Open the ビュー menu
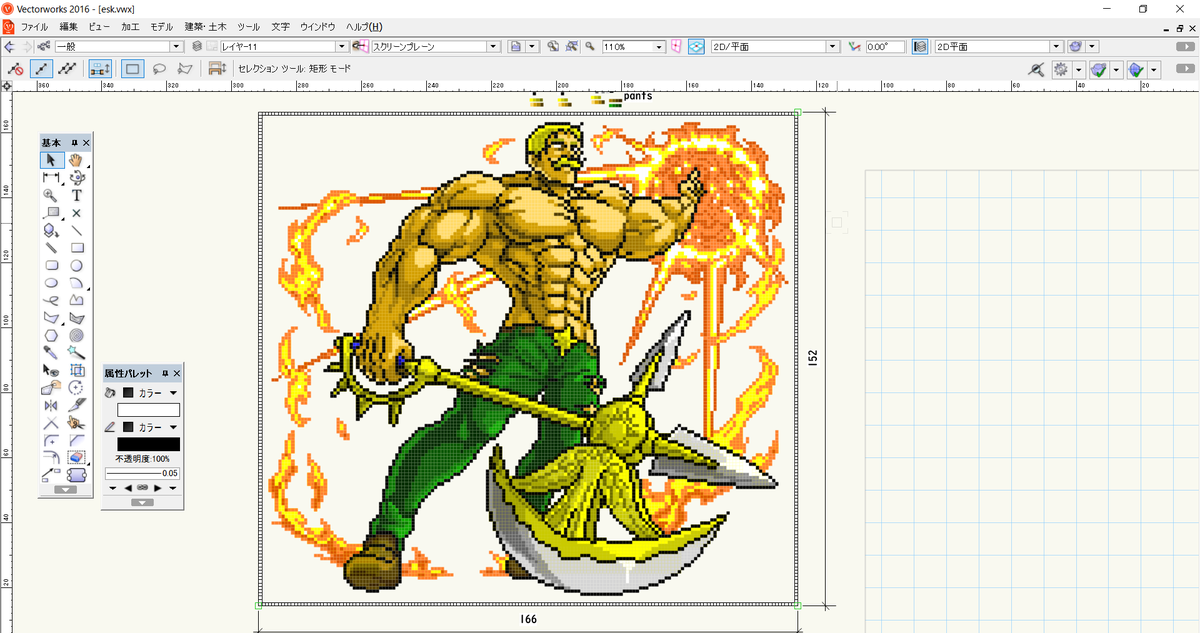Image resolution: width=1200 pixels, height=633 pixels. tap(99, 26)
